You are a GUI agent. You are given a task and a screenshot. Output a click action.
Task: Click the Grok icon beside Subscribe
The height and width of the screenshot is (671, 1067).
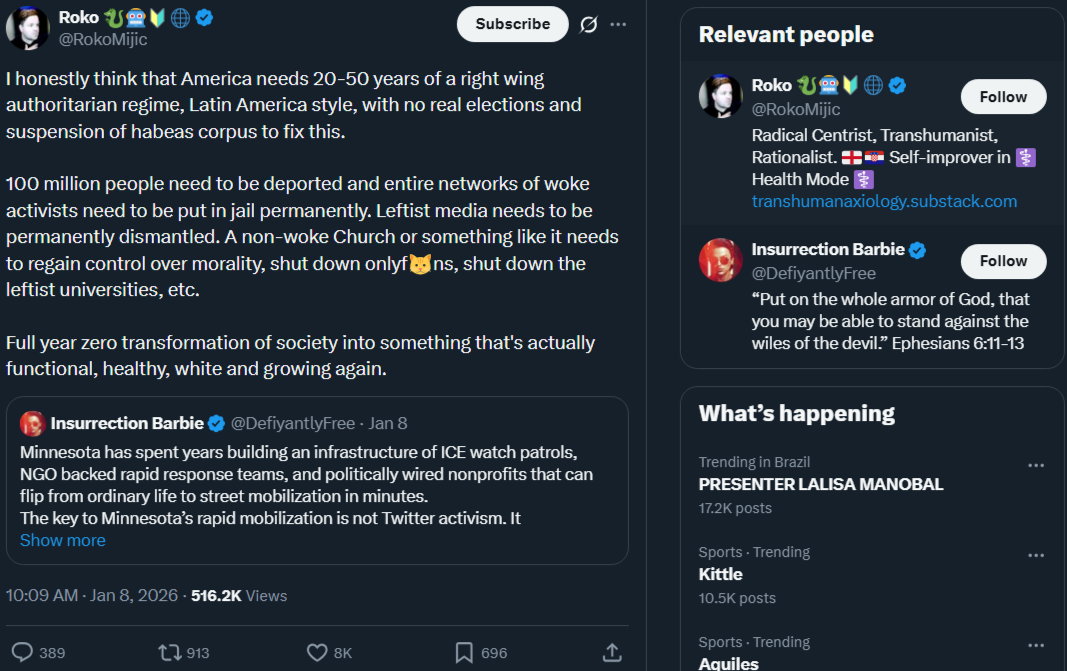pos(589,24)
